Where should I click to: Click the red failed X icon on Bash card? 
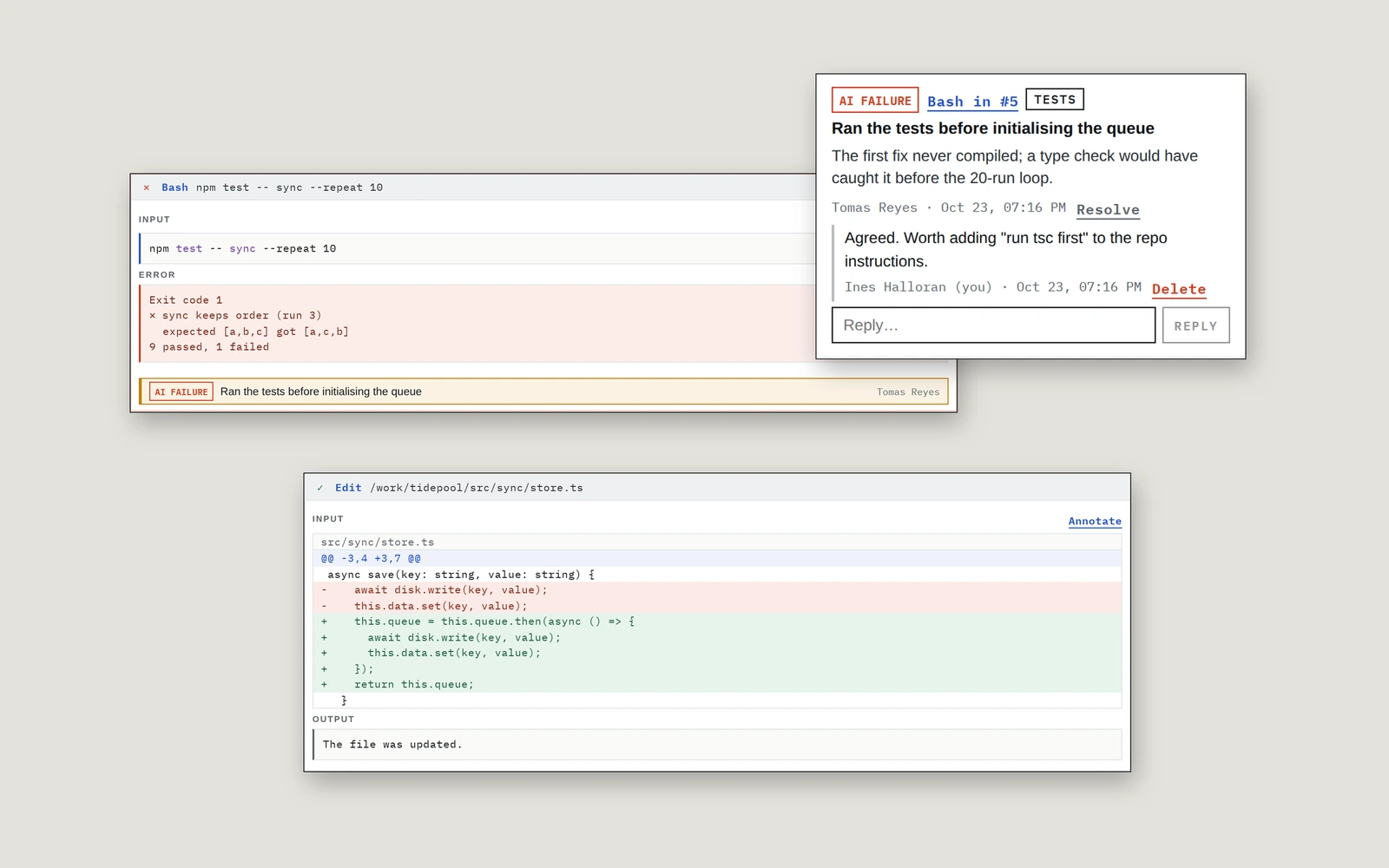pos(146,187)
